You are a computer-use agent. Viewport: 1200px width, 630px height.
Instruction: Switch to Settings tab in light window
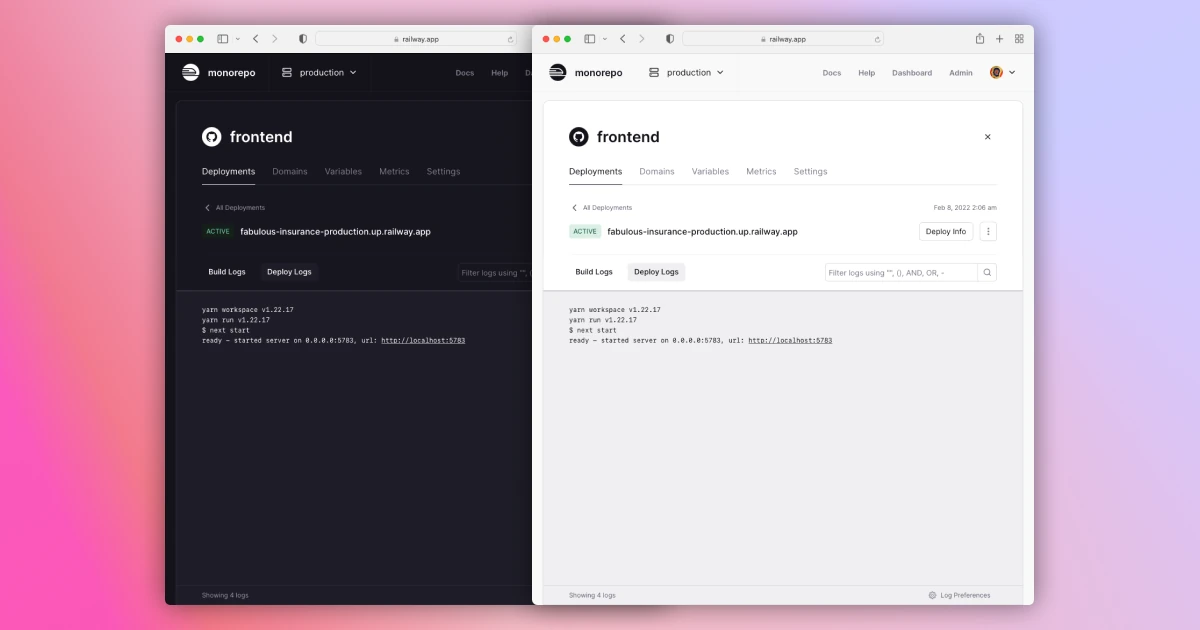coord(810,171)
